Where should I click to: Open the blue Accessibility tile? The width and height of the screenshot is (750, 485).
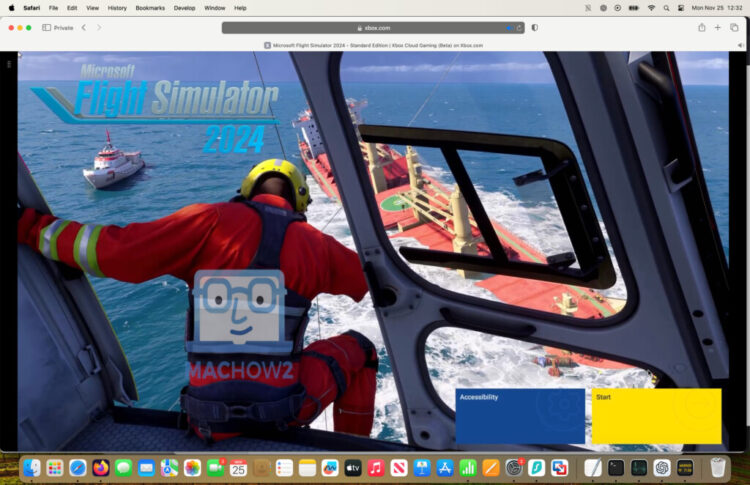520,416
